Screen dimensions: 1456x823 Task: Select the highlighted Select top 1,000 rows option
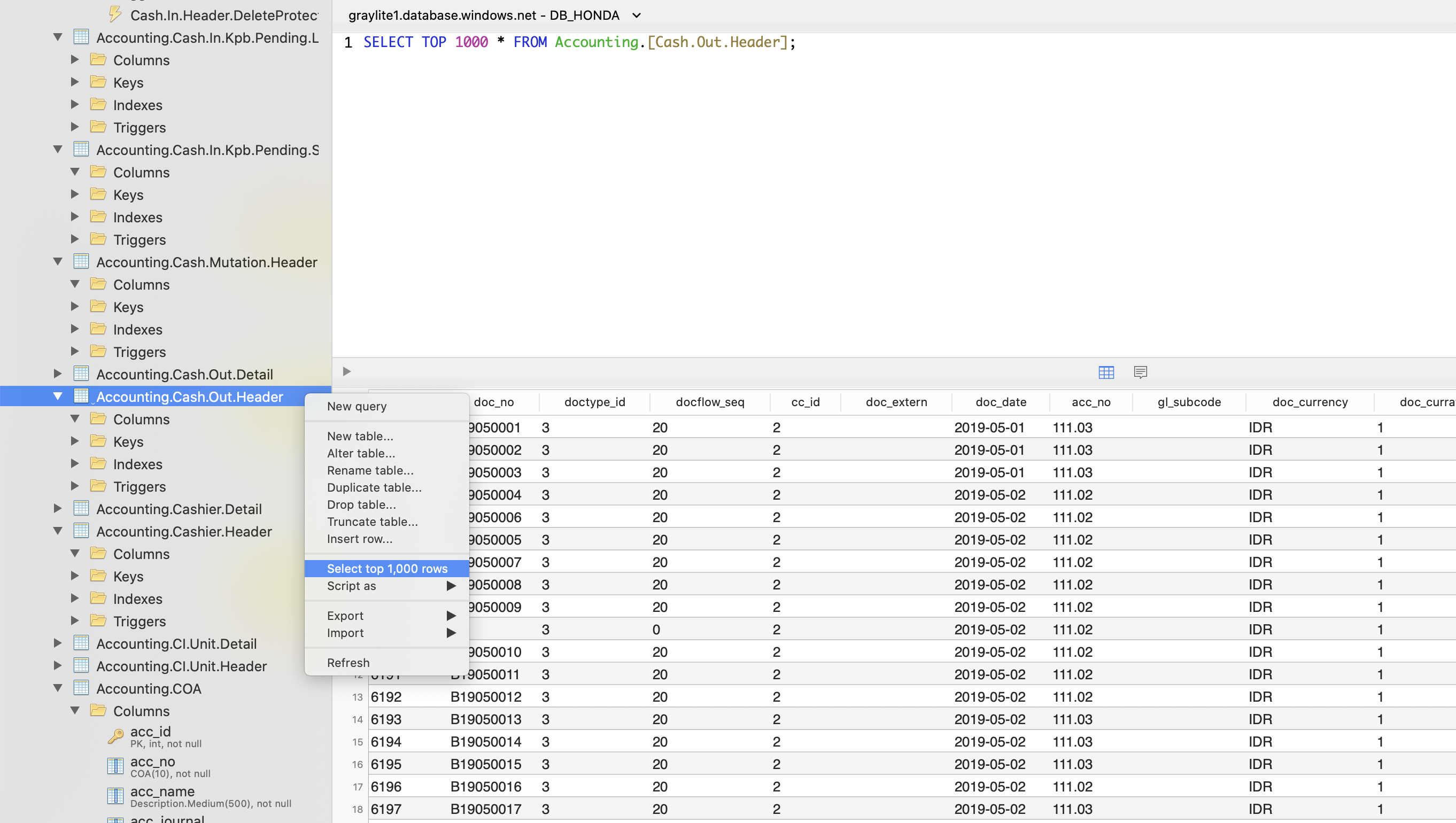point(386,568)
